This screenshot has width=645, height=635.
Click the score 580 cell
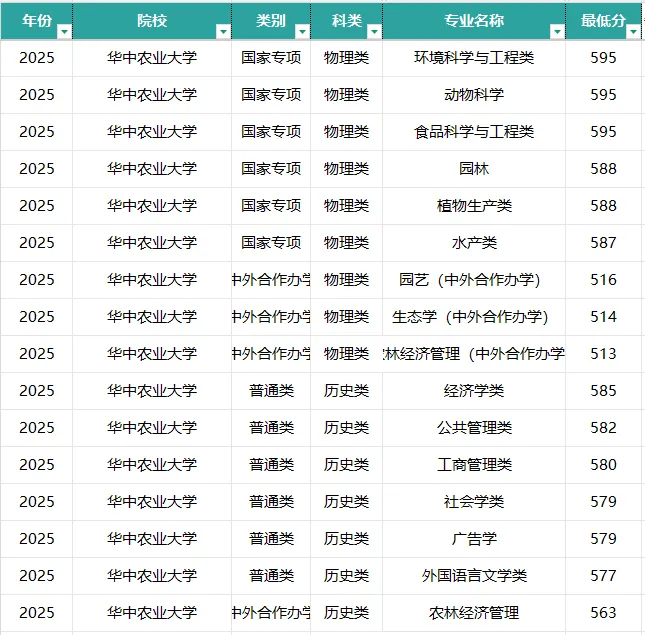[603, 465]
